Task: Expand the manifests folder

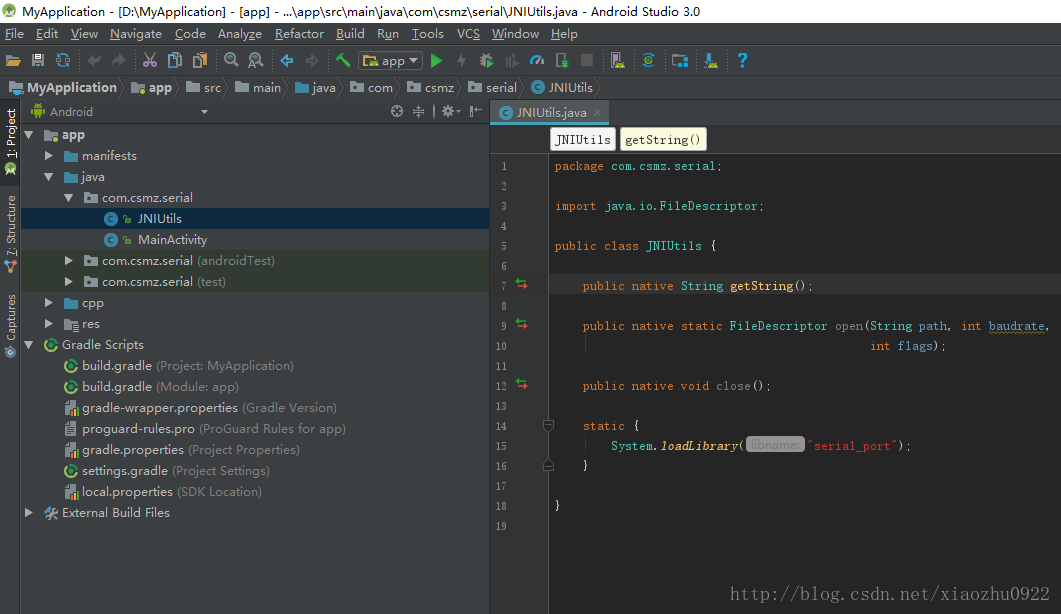Action: click(x=49, y=156)
